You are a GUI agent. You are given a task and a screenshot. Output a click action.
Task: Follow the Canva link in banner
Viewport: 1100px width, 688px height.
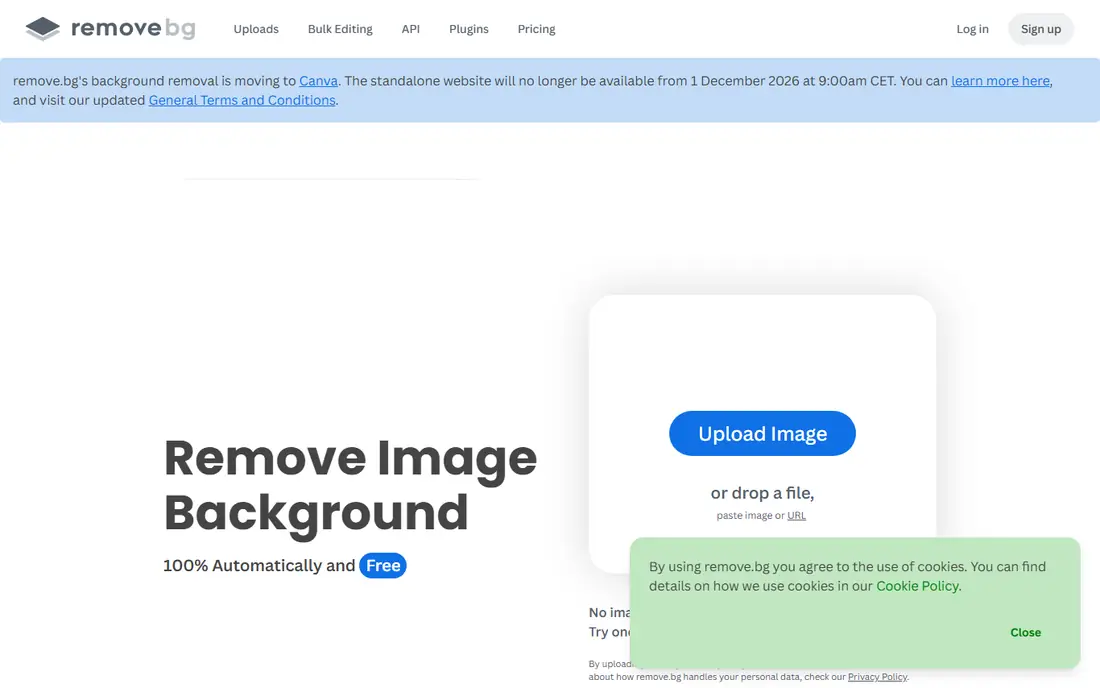coord(318,81)
